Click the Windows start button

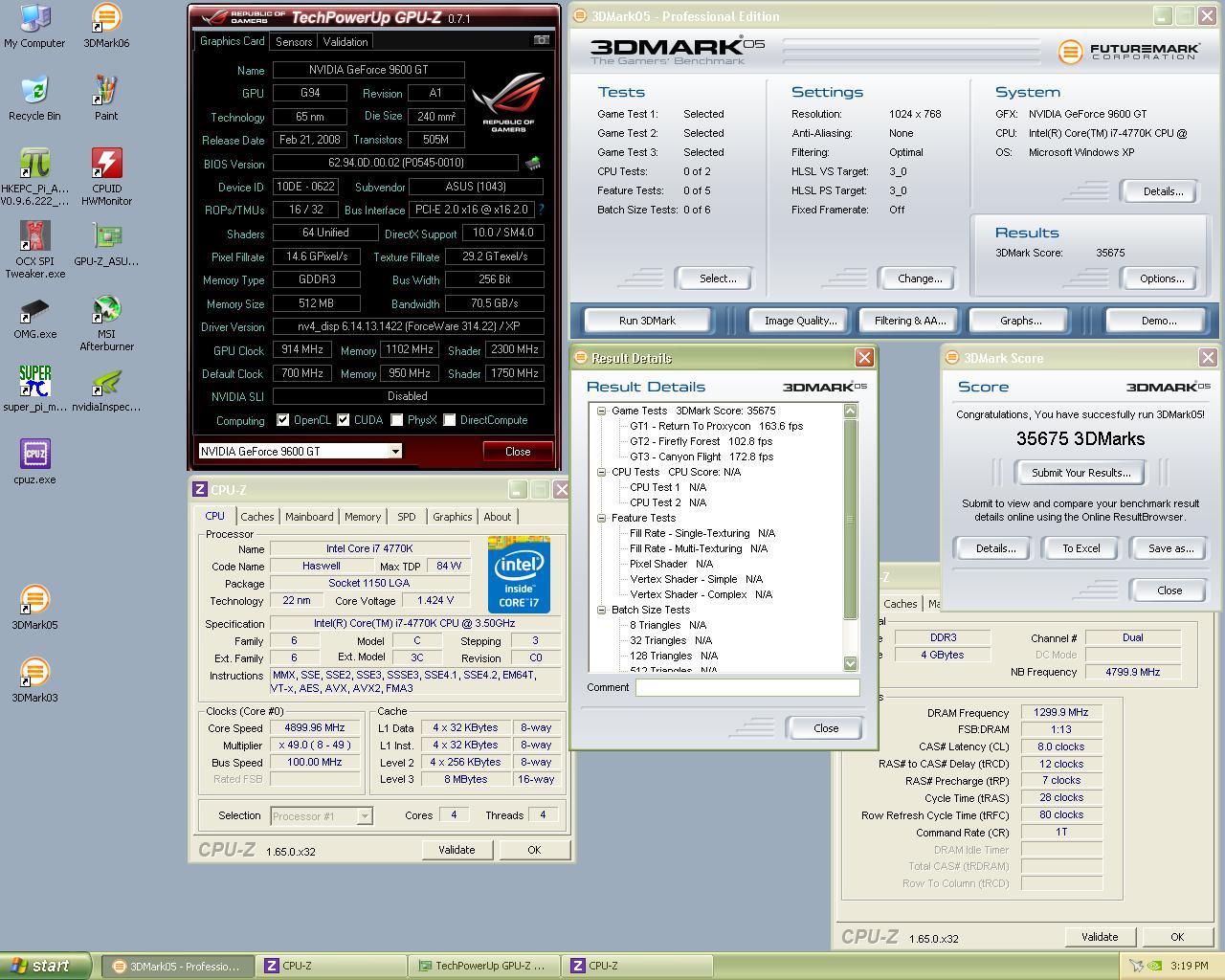(x=45, y=966)
